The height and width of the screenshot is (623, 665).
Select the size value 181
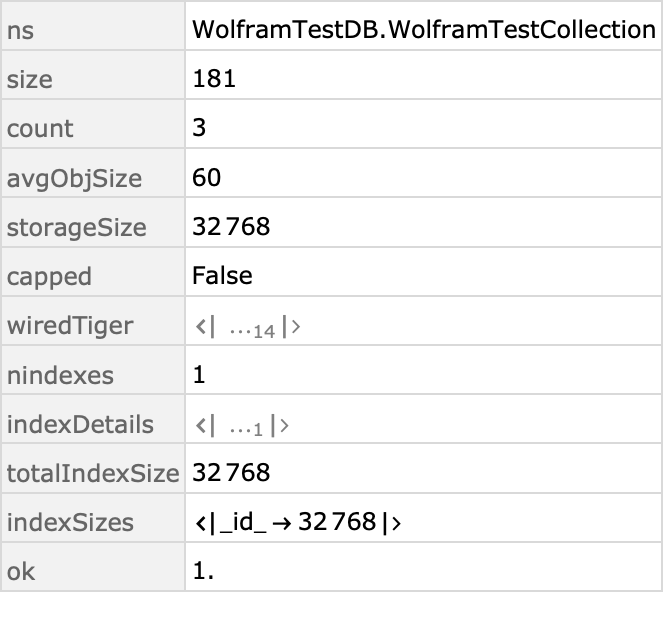coord(214,79)
